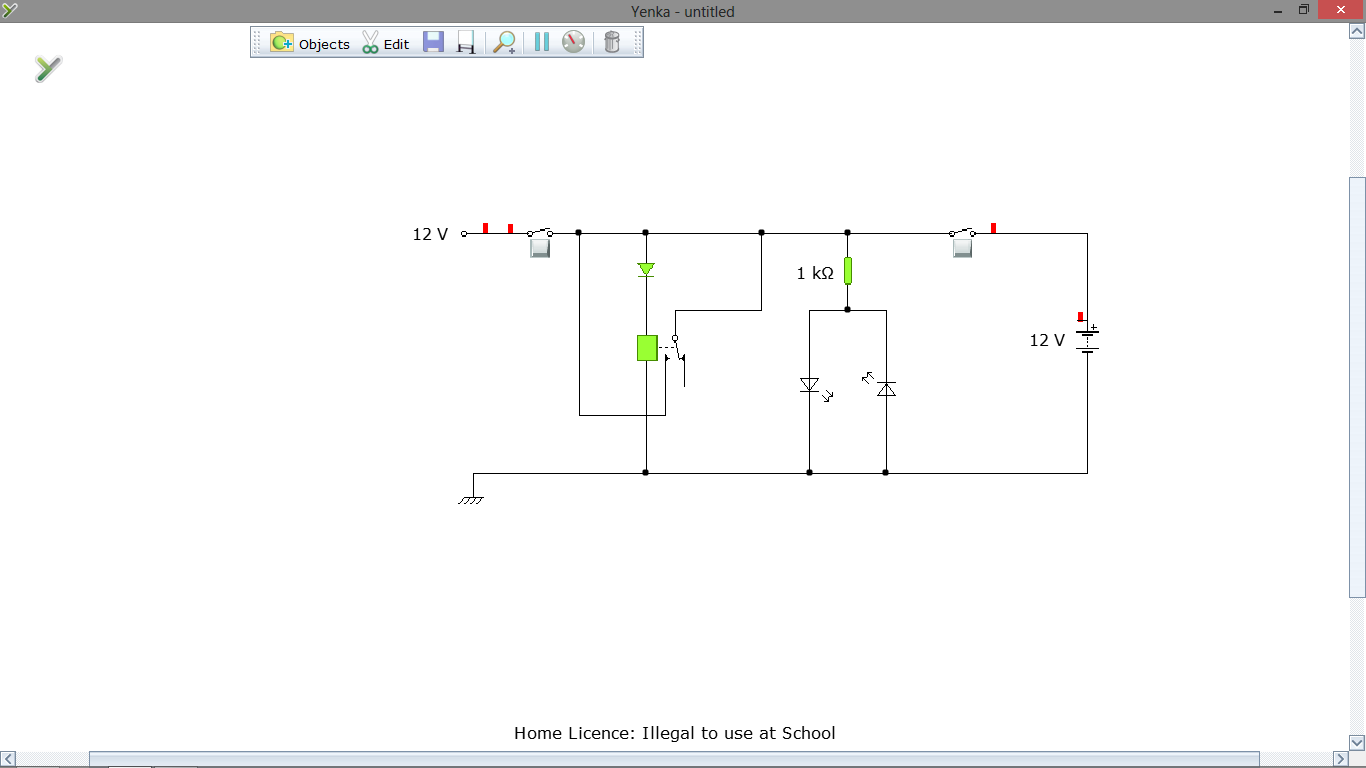The width and height of the screenshot is (1366, 768).
Task: Close the Yenka window
Action: coord(1342,10)
